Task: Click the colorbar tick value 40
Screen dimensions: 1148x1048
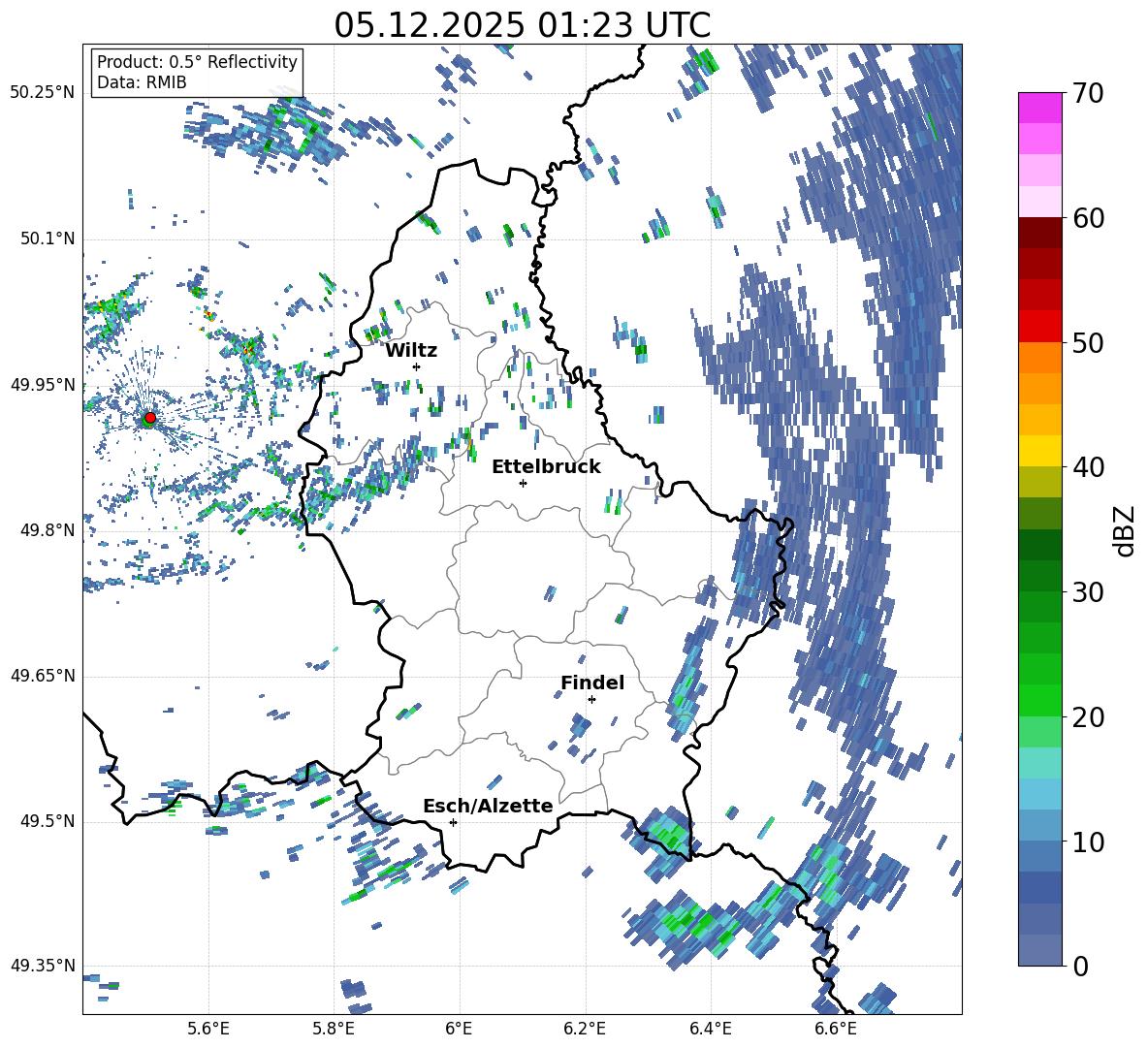Action: pos(1088,467)
